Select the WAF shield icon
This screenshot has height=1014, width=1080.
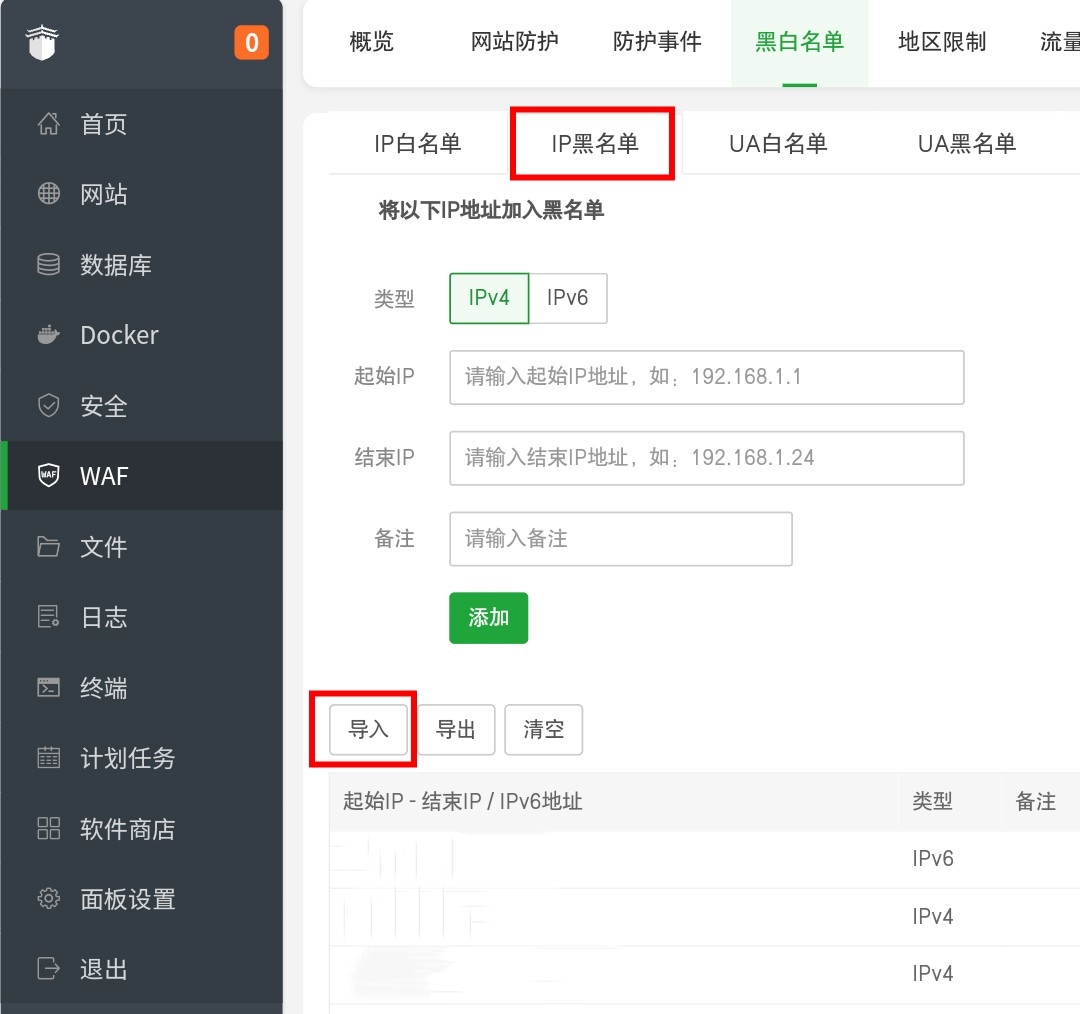pyautogui.click(x=48, y=476)
